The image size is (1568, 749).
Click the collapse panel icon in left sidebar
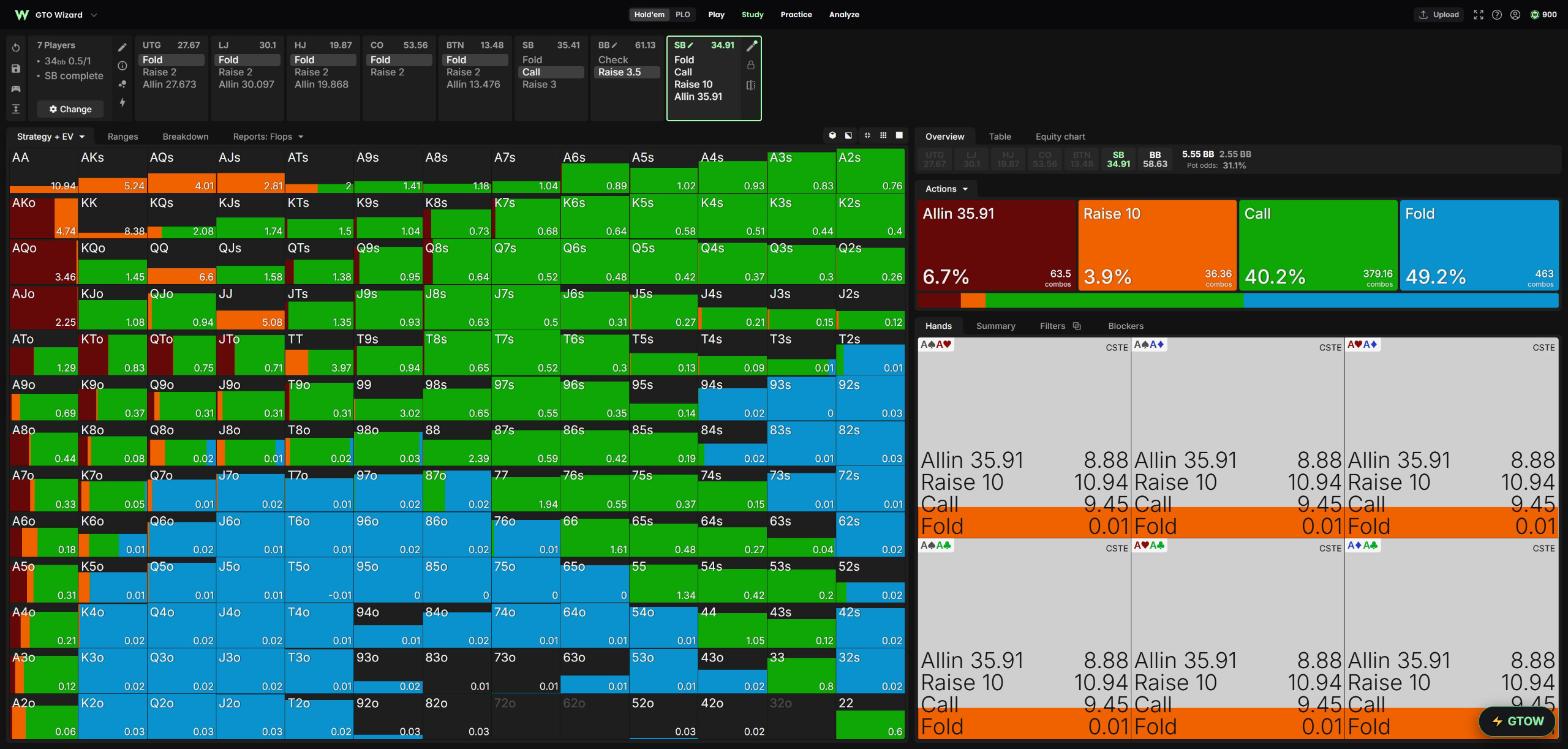pyautogui.click(x=16, y=109)
